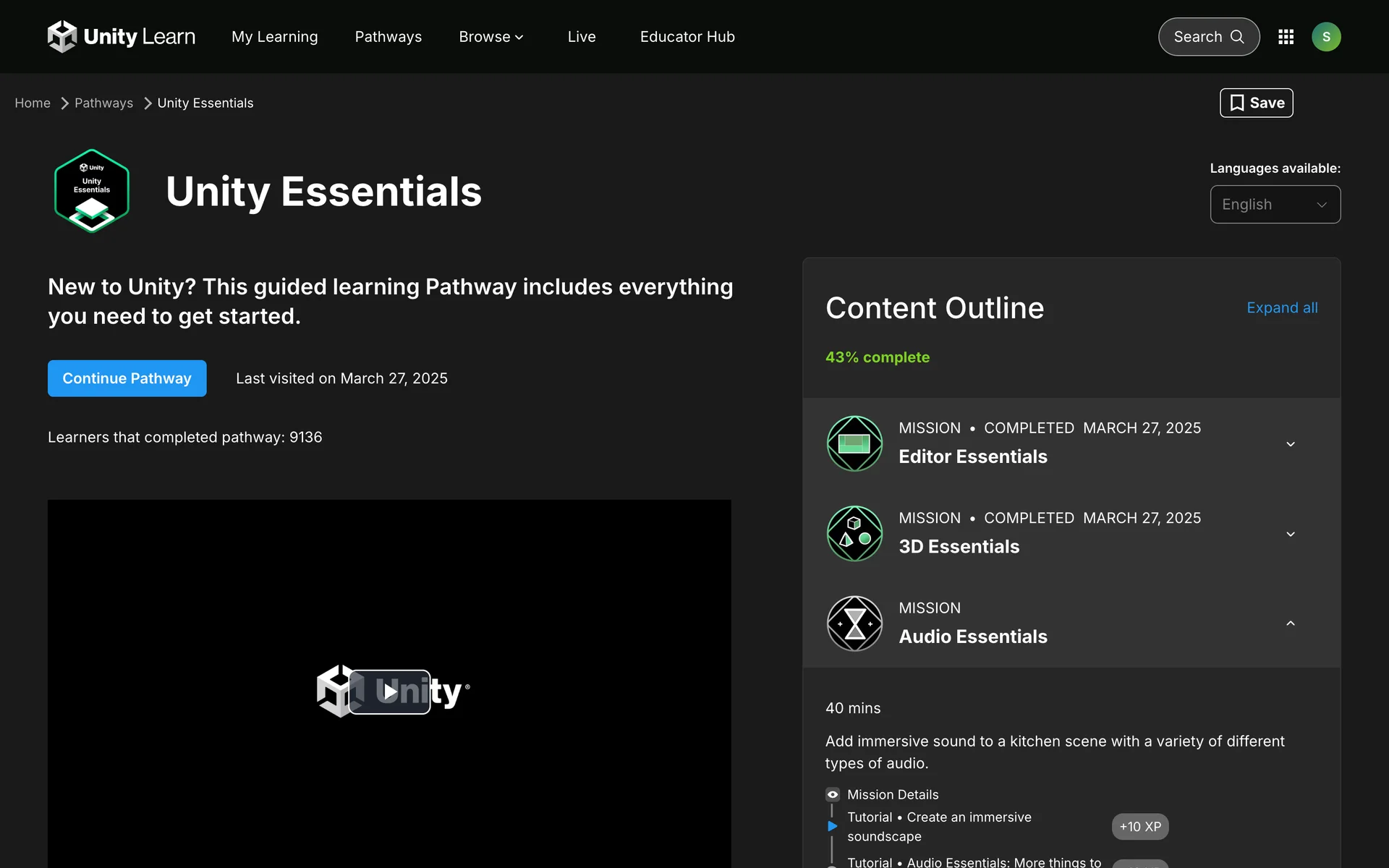Play the Unity intro video

click(390, 692)
